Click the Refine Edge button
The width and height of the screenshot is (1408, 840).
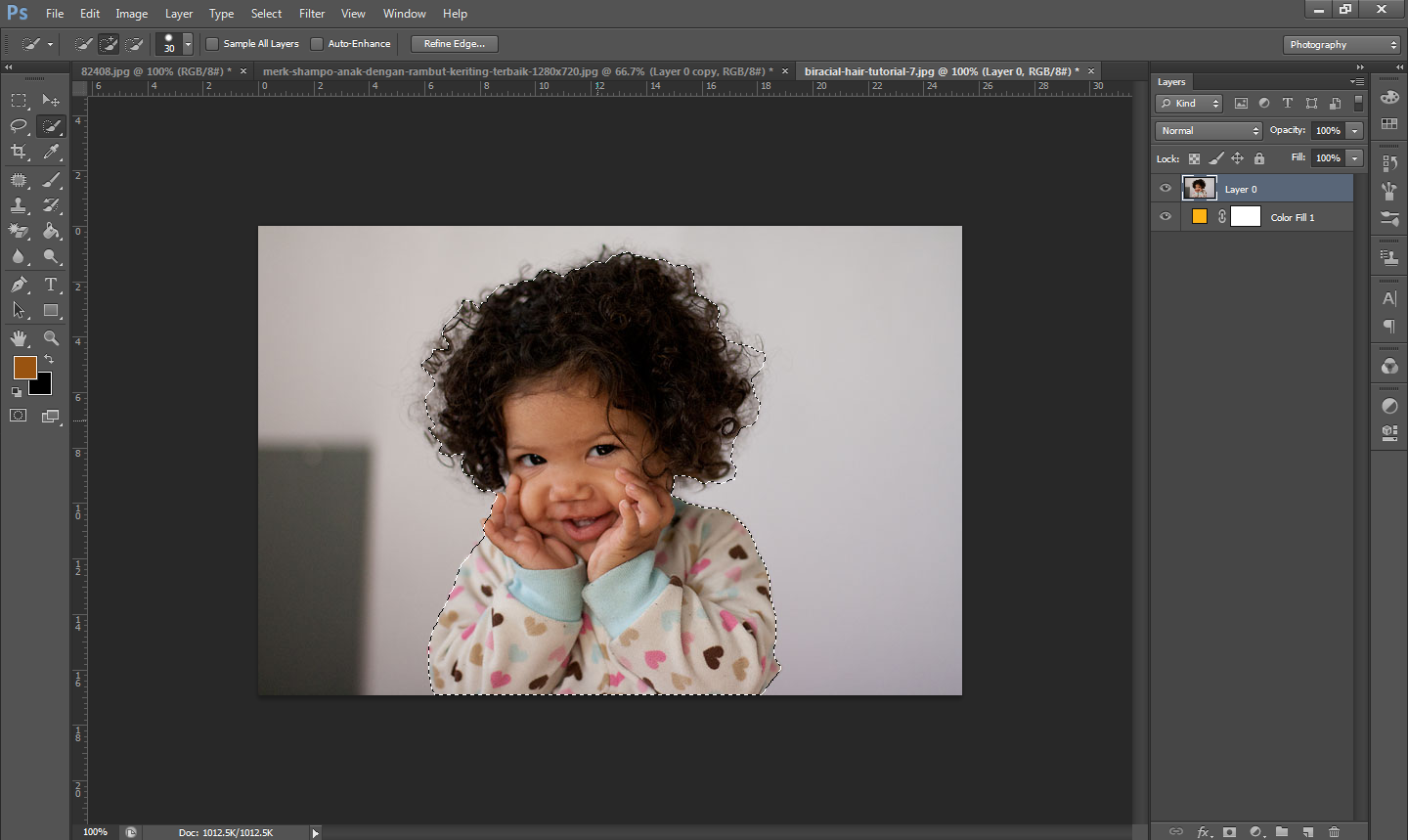point(455,44)
